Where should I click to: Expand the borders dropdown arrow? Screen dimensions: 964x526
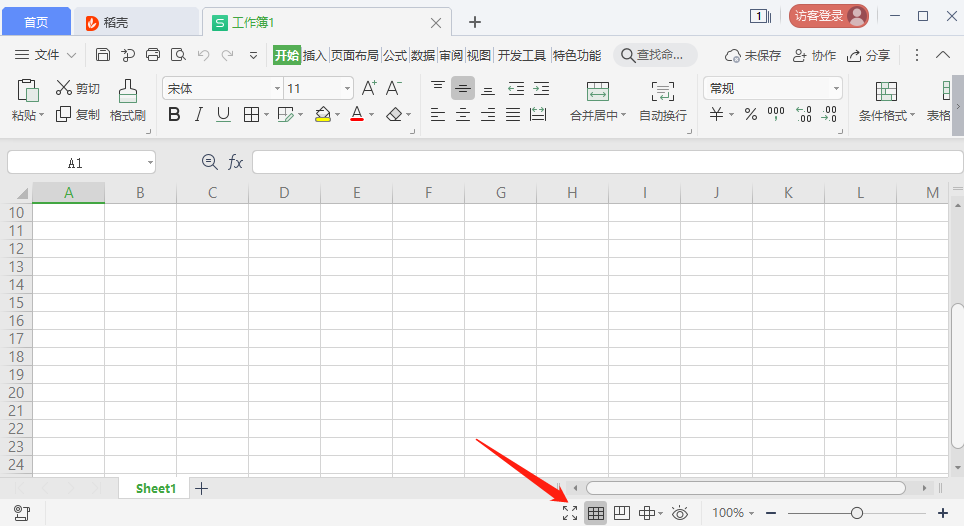(266, 115)
